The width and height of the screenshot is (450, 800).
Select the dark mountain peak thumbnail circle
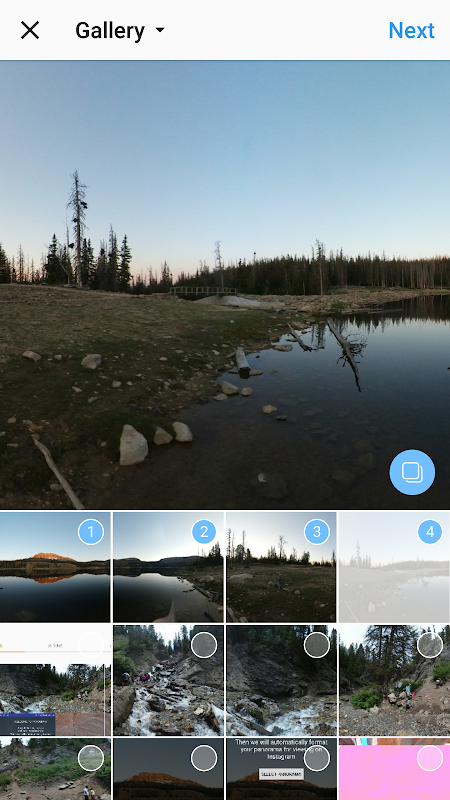(x=204, y=759)
